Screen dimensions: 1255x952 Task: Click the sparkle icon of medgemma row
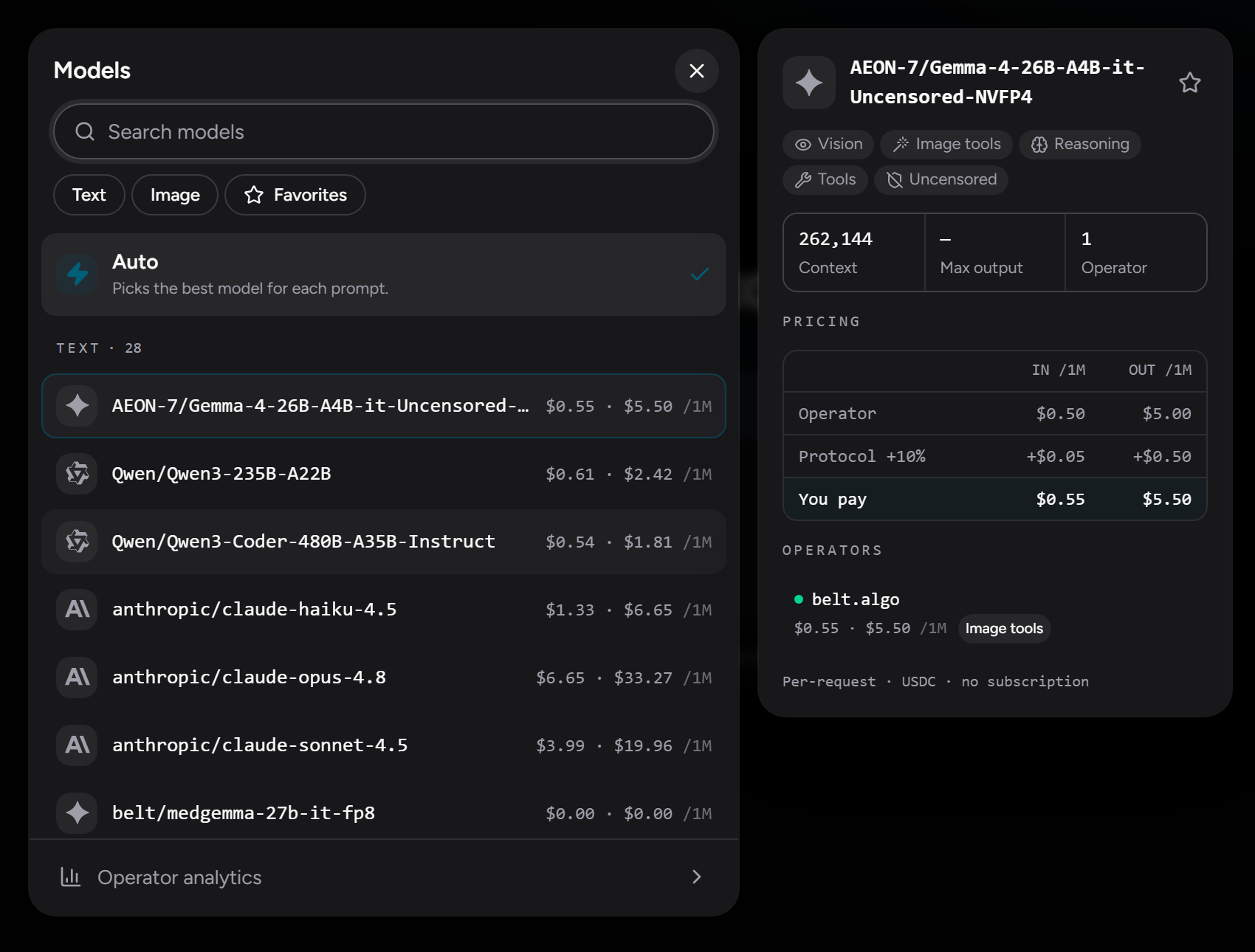point(78,813)
